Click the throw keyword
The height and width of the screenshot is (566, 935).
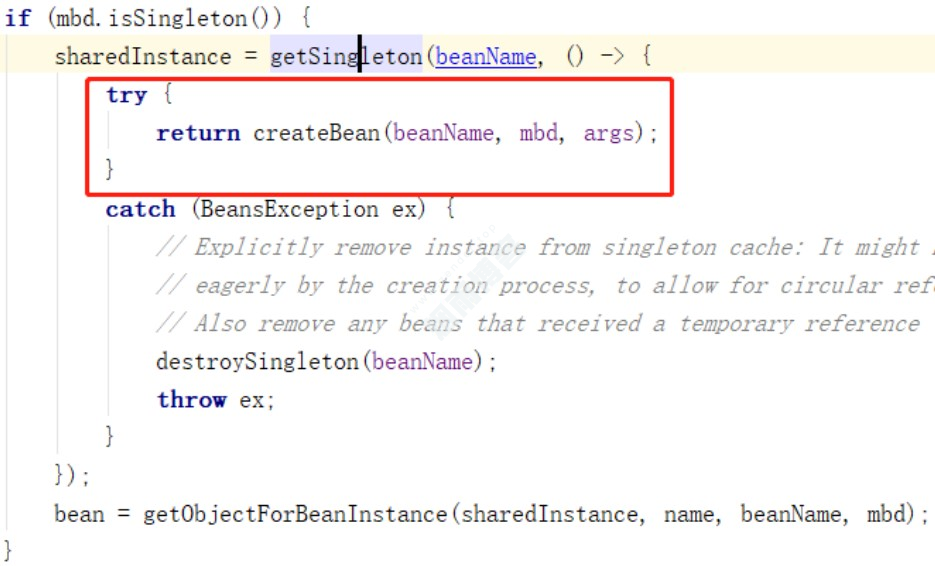pyautogui.click(x=191, y=399)
